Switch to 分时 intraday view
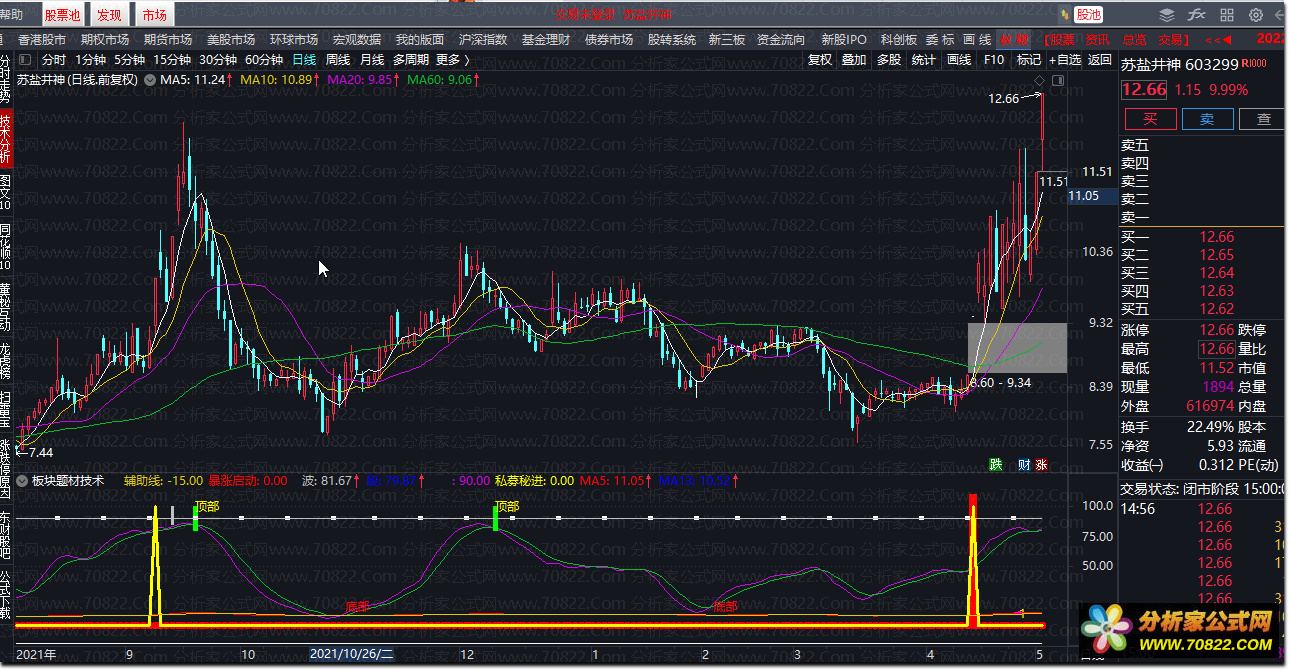Image resolution: width=1290 pixels, height=670 pixels. (54, 60)
